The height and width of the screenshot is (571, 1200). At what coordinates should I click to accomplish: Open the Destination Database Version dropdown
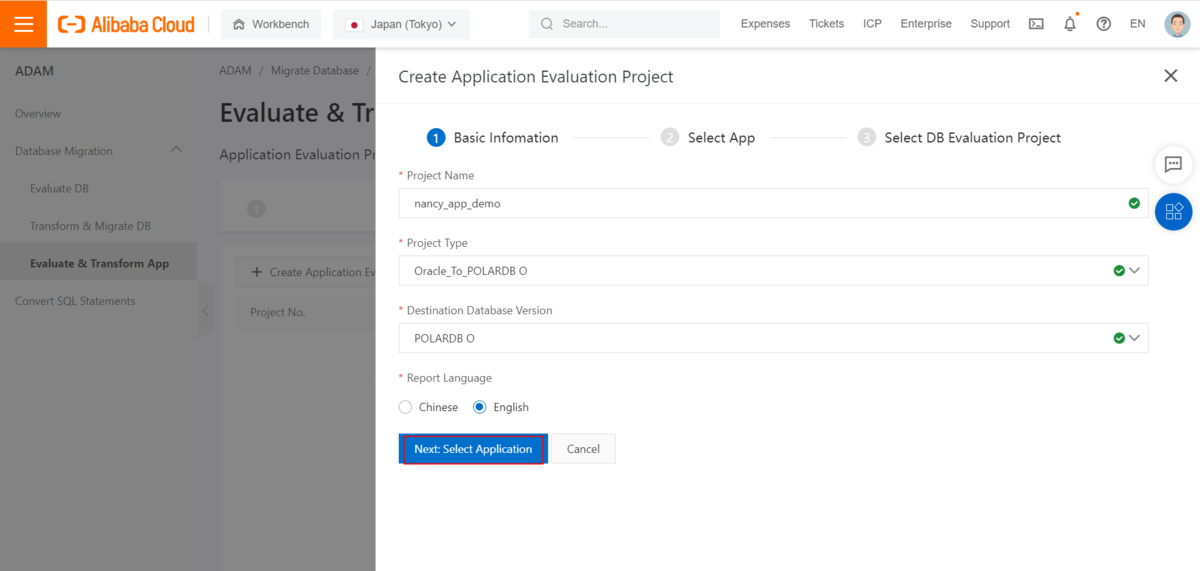[x=773, y=338]
